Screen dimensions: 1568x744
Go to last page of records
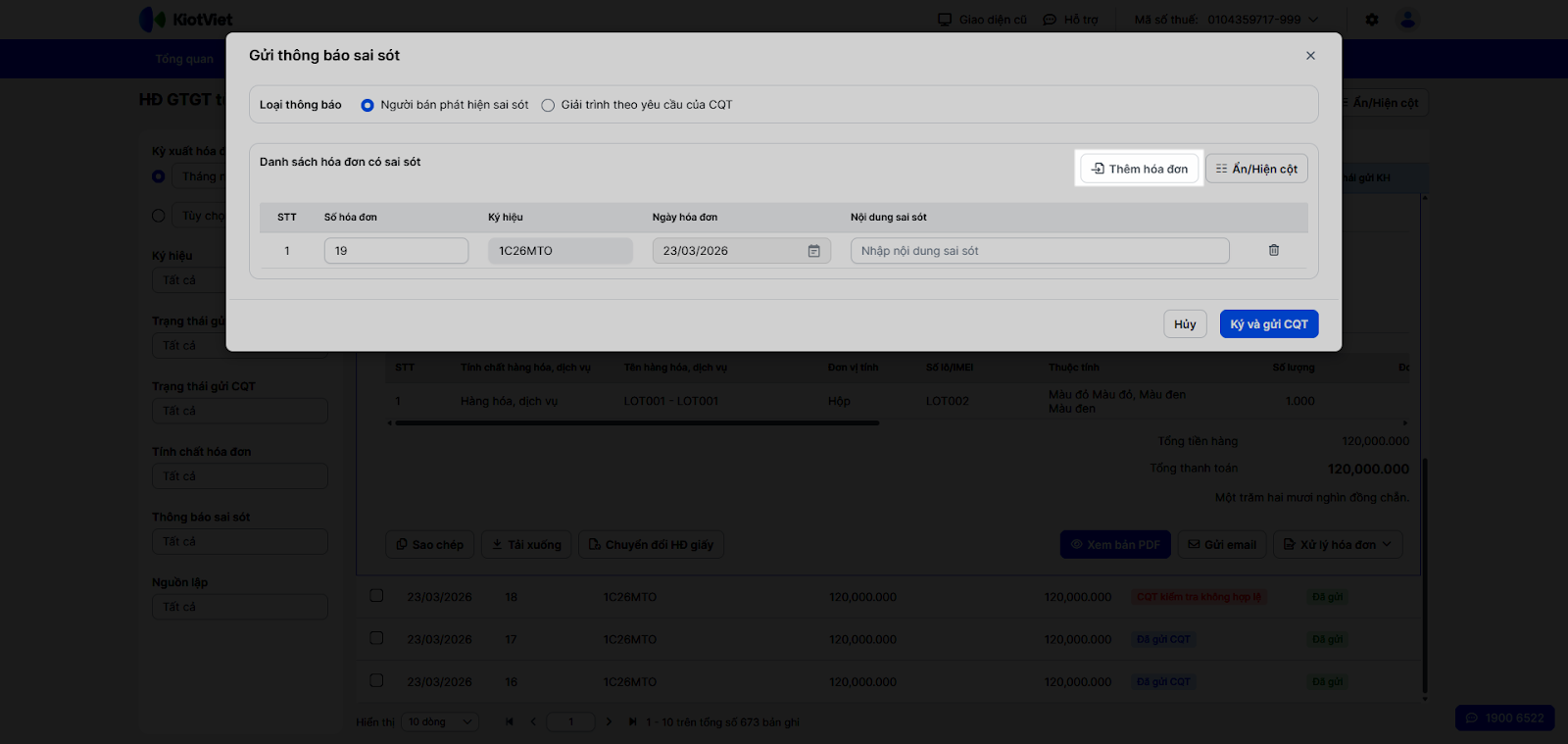point(633,722)
